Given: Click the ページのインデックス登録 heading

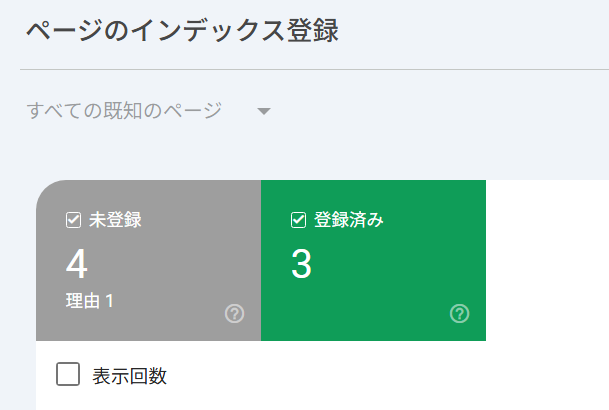Looking at the screenshot, I should click(182, 31).
